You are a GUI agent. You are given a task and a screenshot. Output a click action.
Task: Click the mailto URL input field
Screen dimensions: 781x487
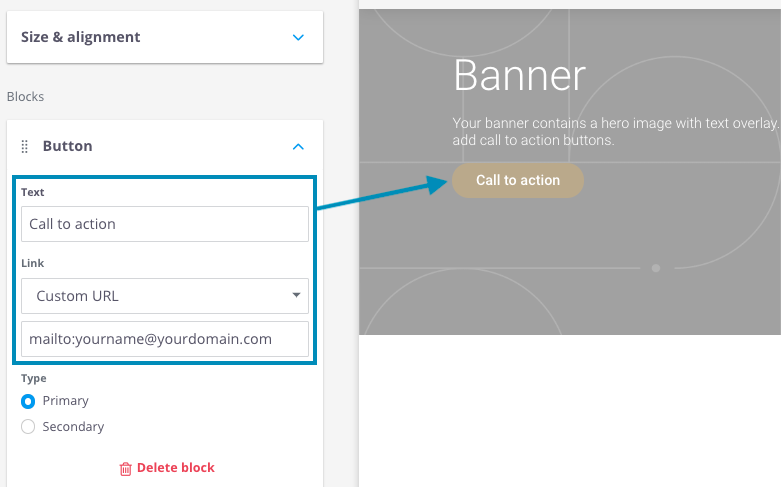165,339
